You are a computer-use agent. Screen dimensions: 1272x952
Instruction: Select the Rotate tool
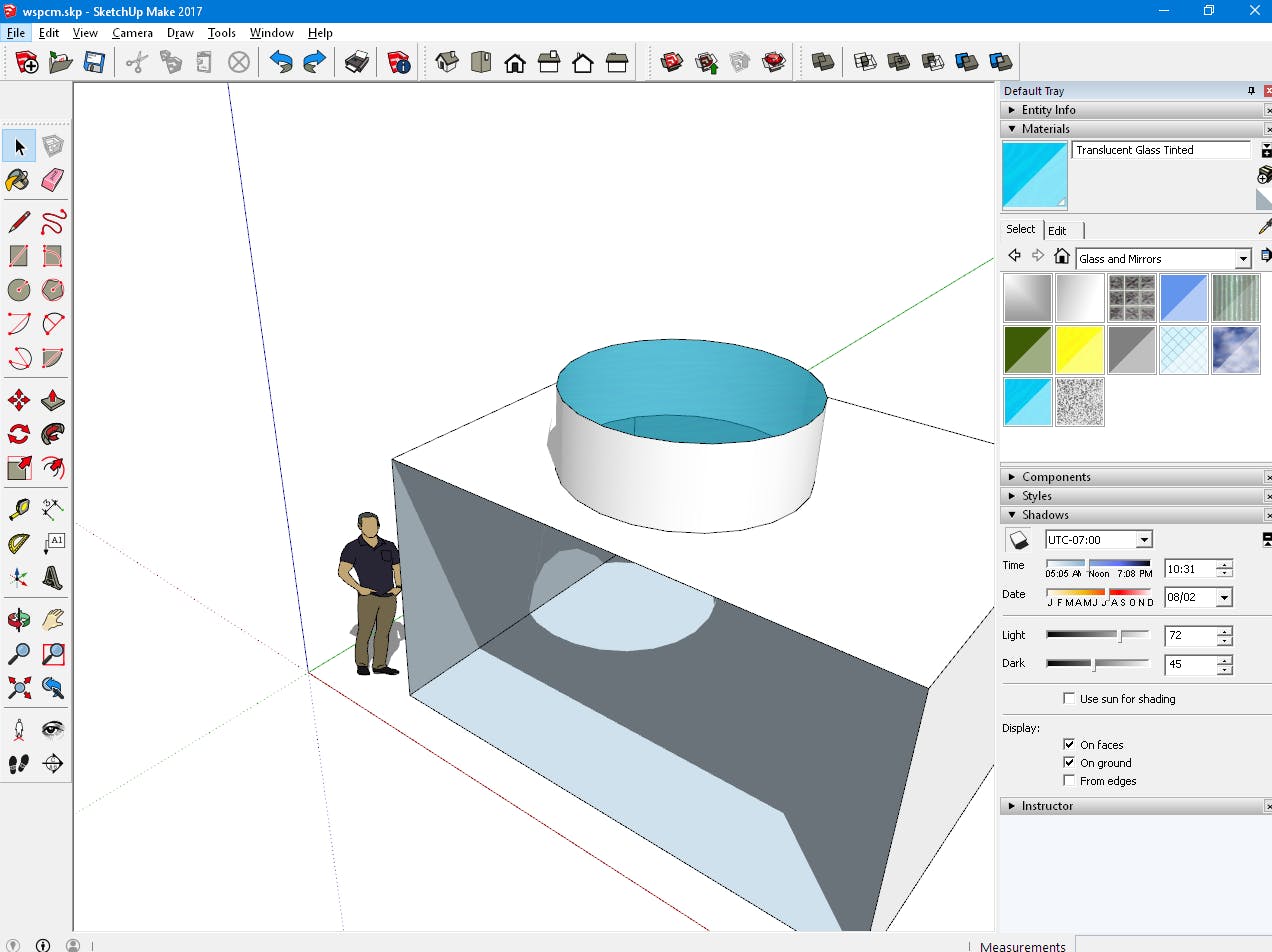click(18, 434)
